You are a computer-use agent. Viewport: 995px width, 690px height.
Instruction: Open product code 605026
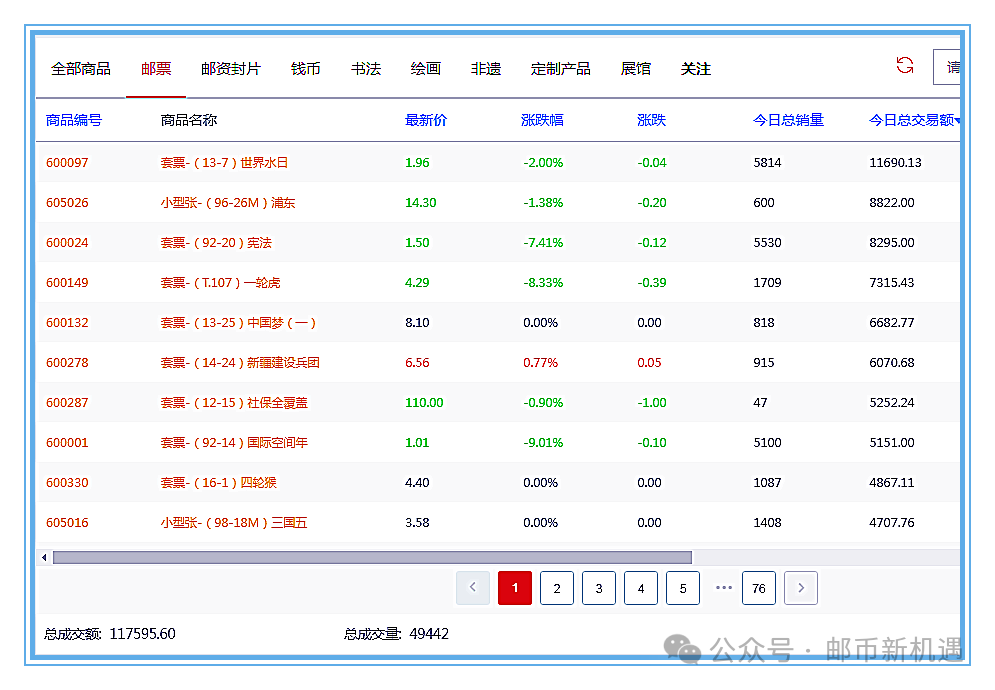[x=67, y=202]
